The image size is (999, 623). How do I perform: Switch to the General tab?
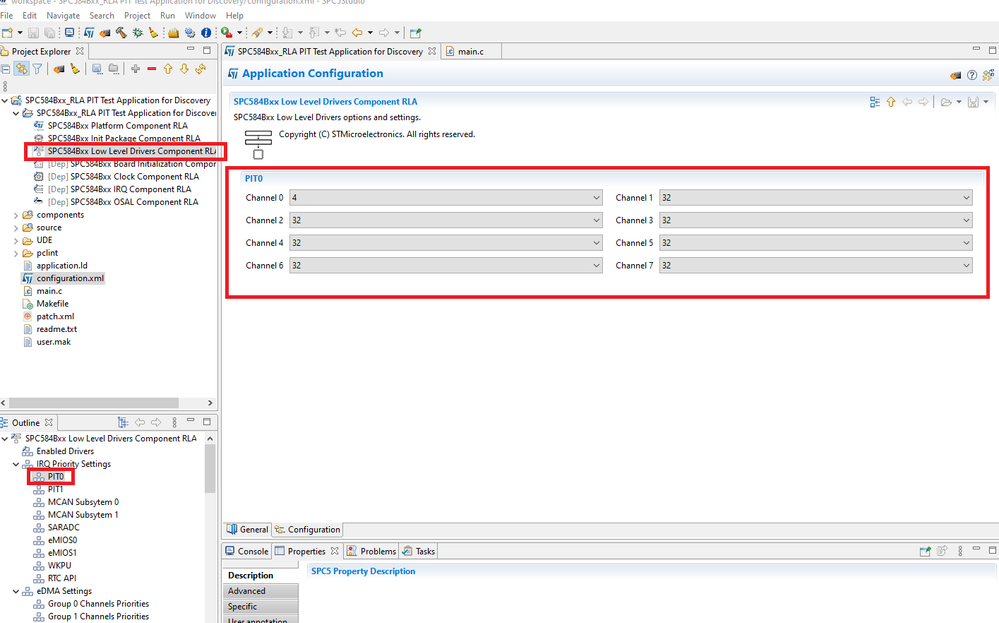point(248,529)
